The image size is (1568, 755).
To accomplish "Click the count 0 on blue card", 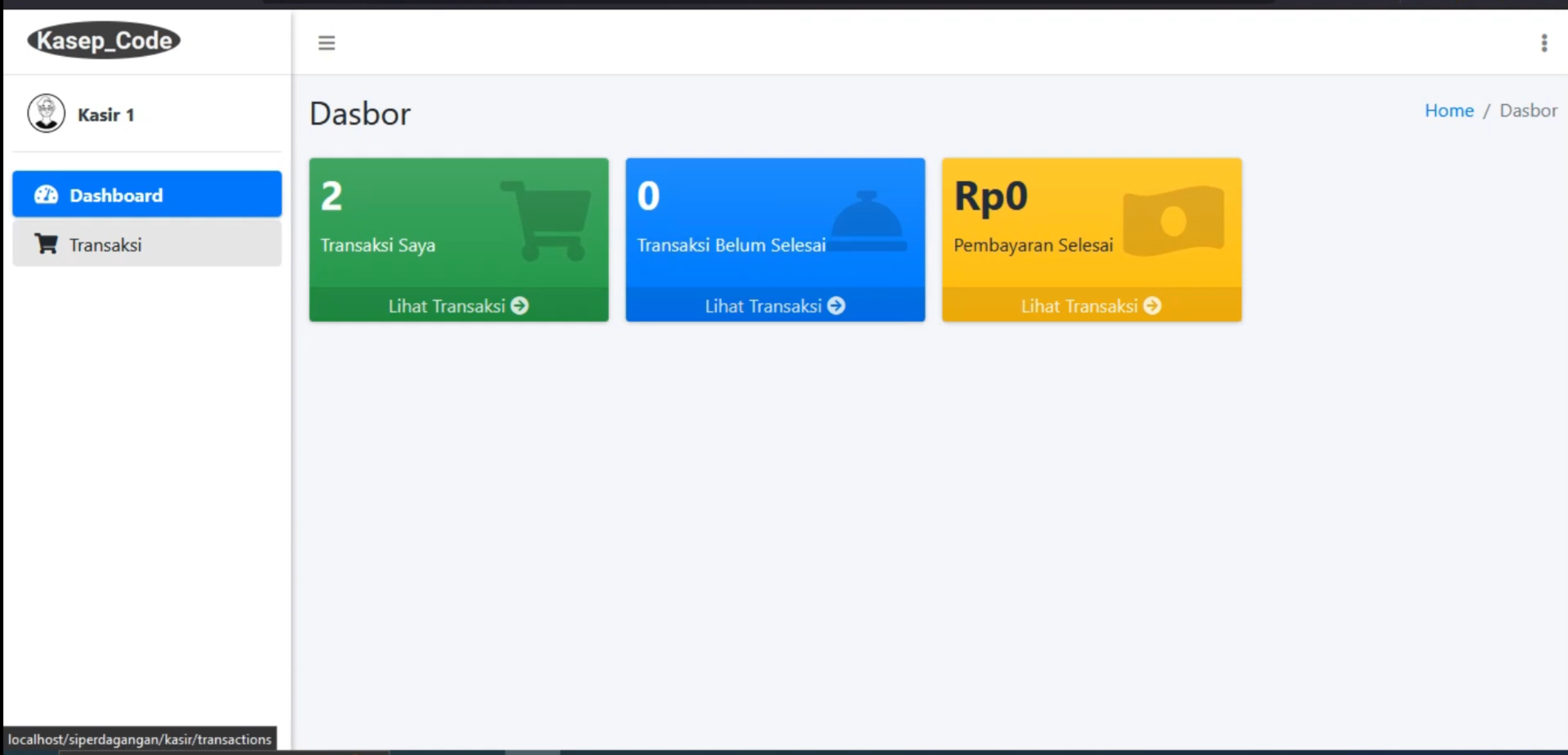I will 648,196.
